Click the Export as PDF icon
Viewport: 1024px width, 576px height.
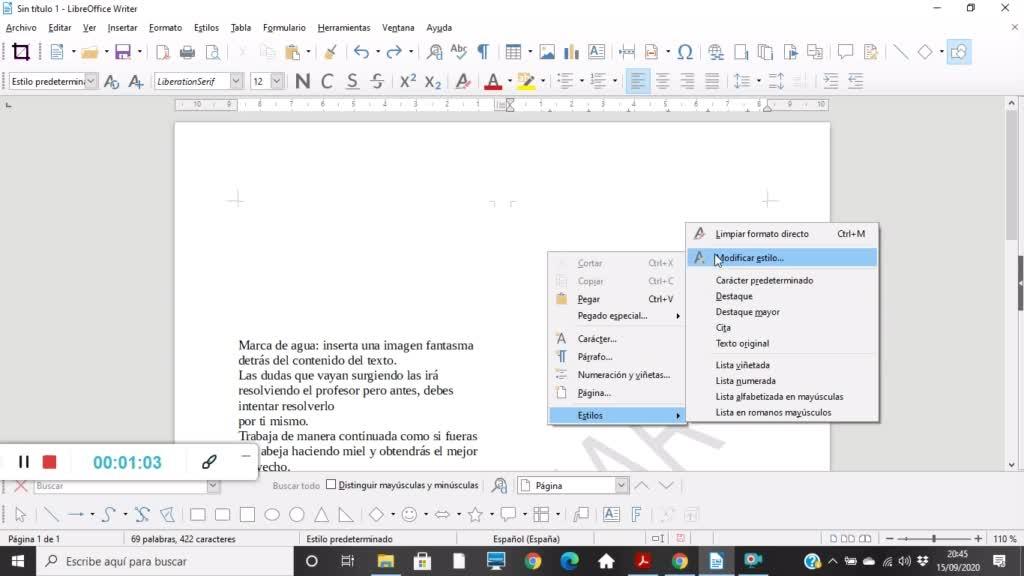pyautogui.click(x=163, y=52)
